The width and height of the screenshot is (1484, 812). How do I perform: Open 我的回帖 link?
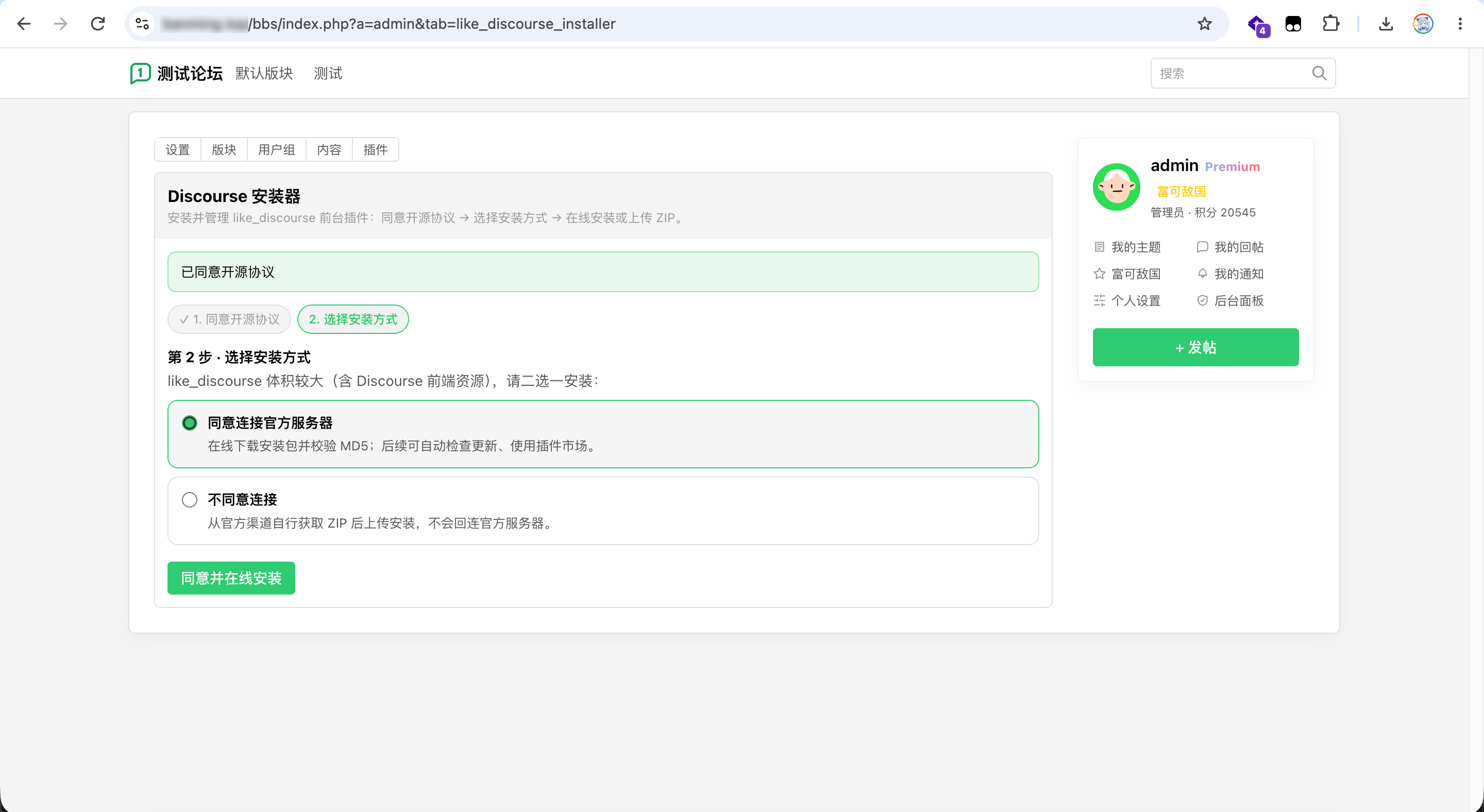coord(1239,247)
